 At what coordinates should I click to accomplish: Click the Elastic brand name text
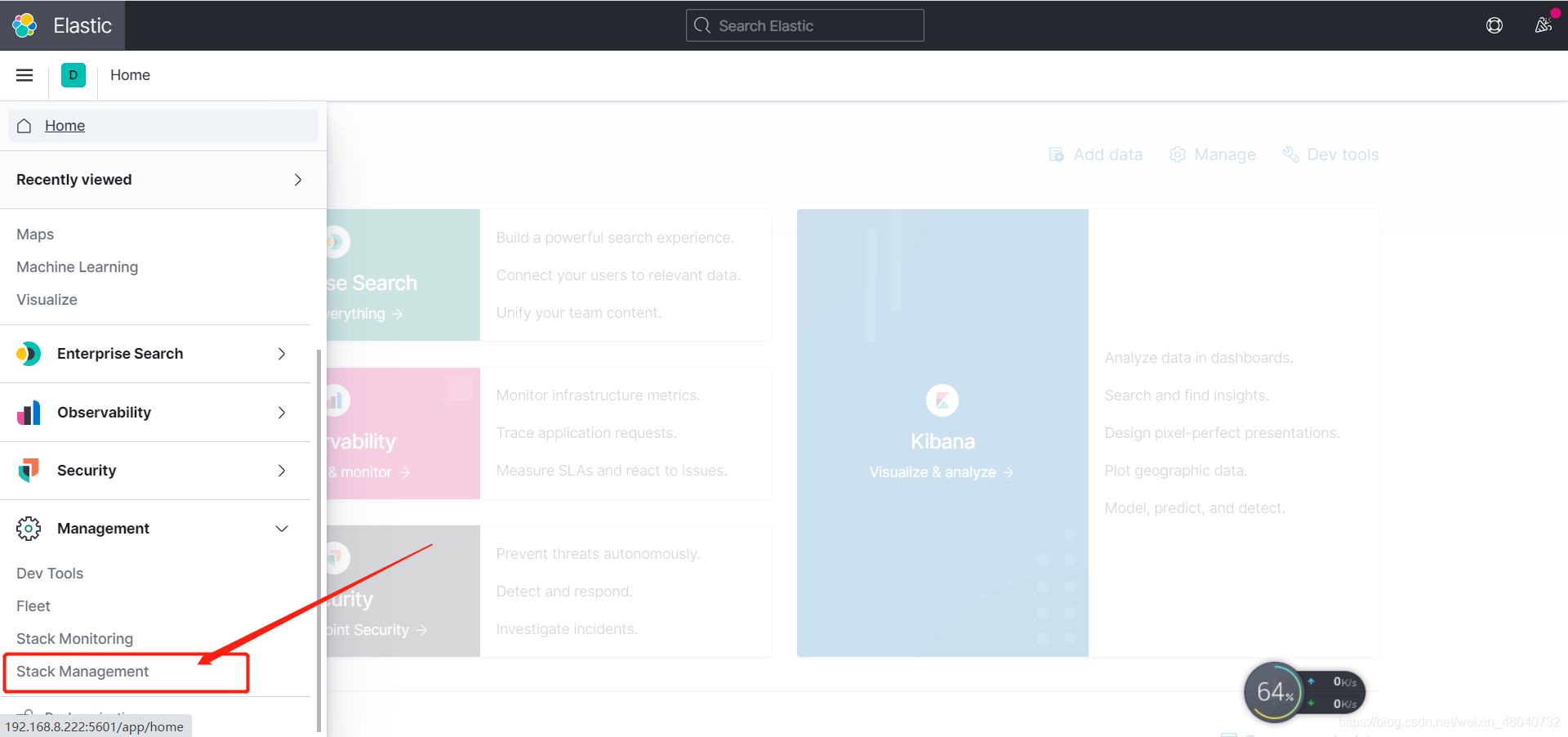click(82, 25)
